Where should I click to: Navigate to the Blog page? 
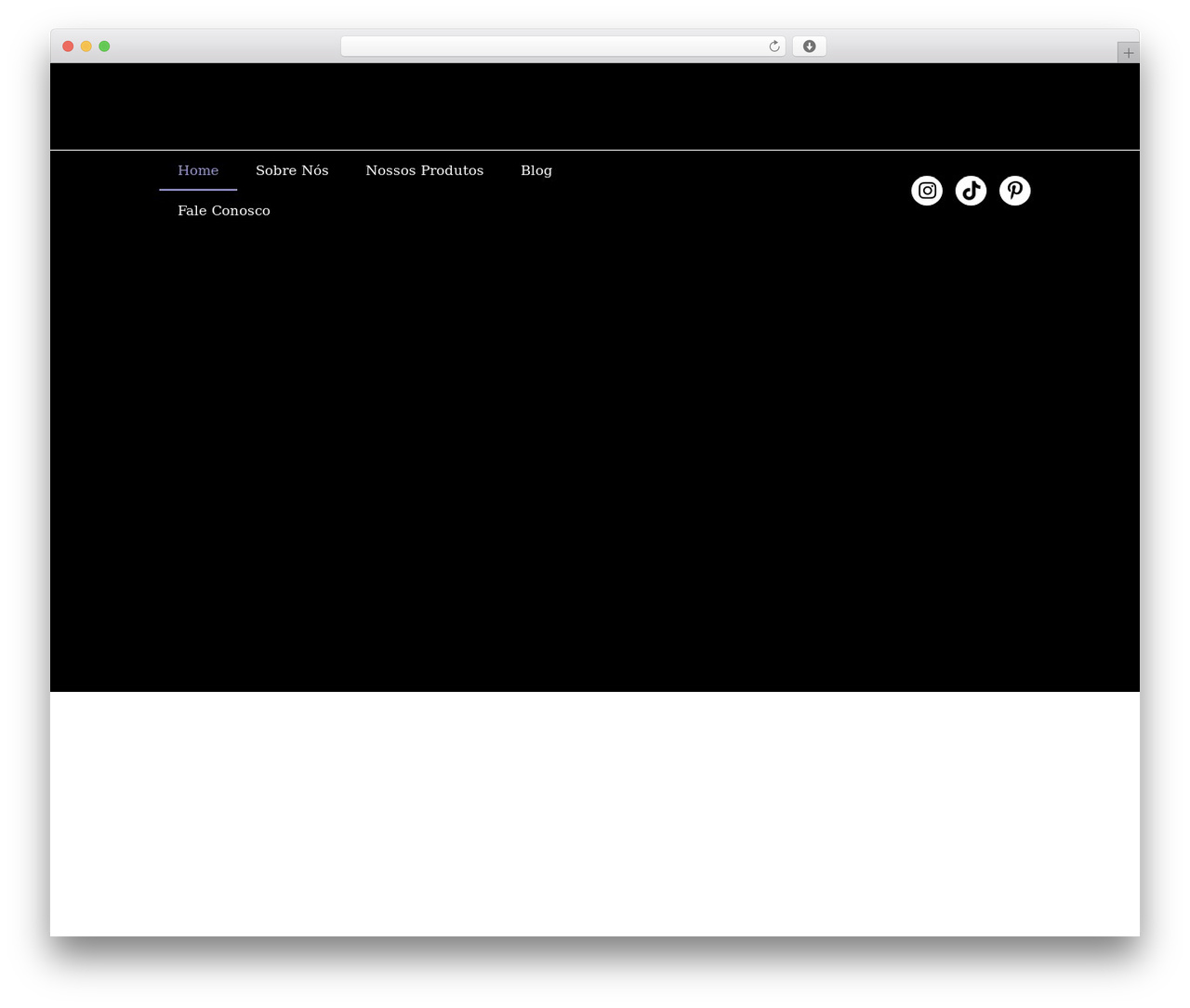pyautogui.click(x=536, y=170)
